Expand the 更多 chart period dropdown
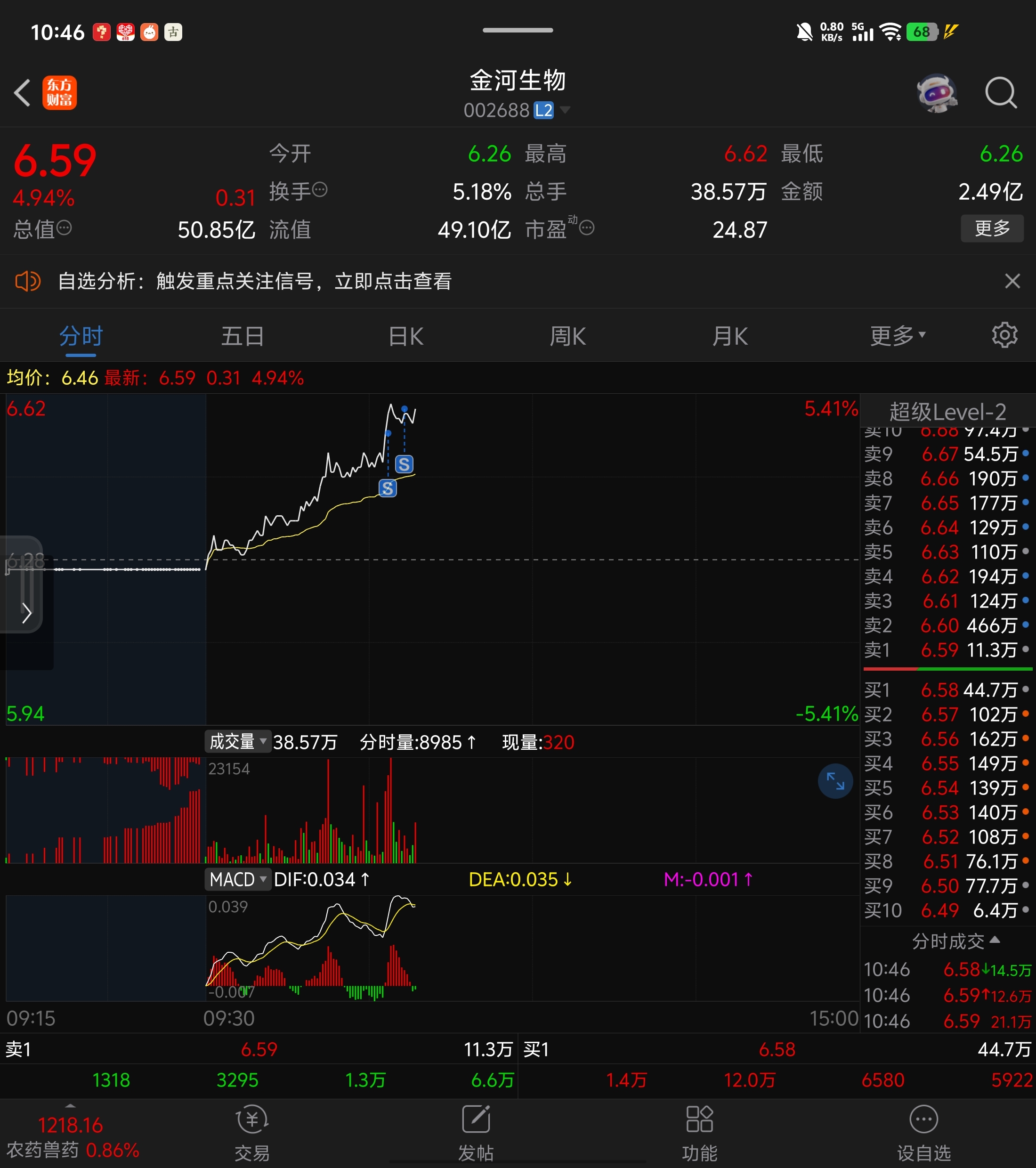 [x=897, y=337]
